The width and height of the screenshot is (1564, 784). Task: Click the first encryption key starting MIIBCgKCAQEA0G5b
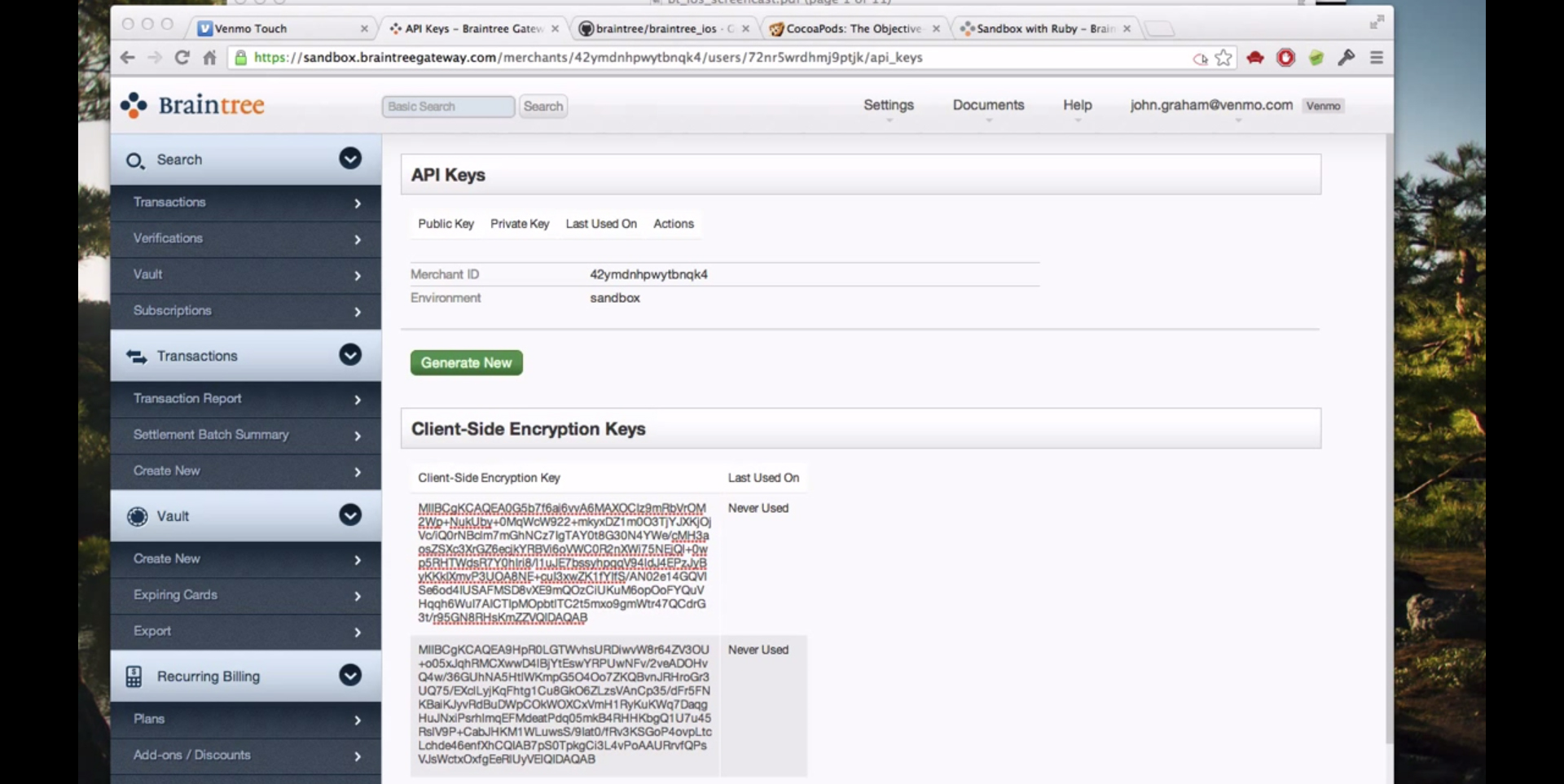tap(565, 563)
